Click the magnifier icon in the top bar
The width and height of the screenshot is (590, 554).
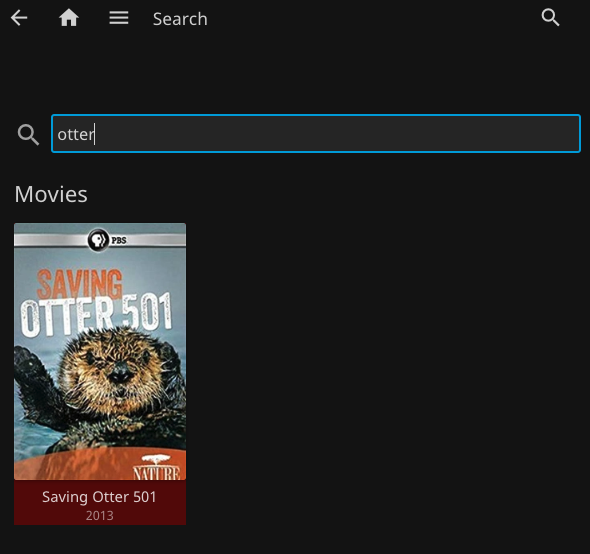[550, 18]
